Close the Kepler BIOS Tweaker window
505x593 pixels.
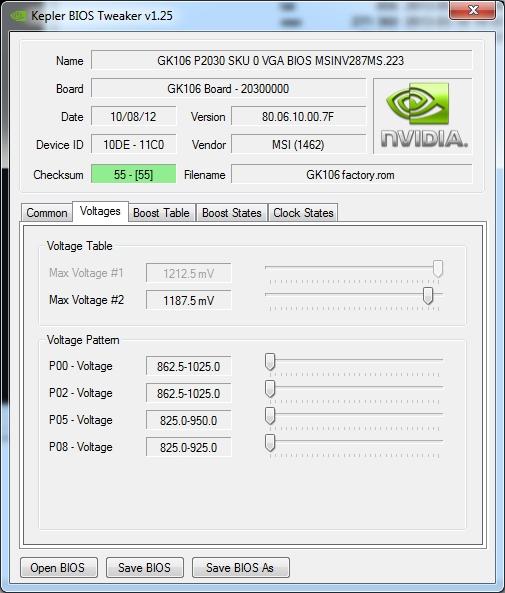[x=473, y=10]
